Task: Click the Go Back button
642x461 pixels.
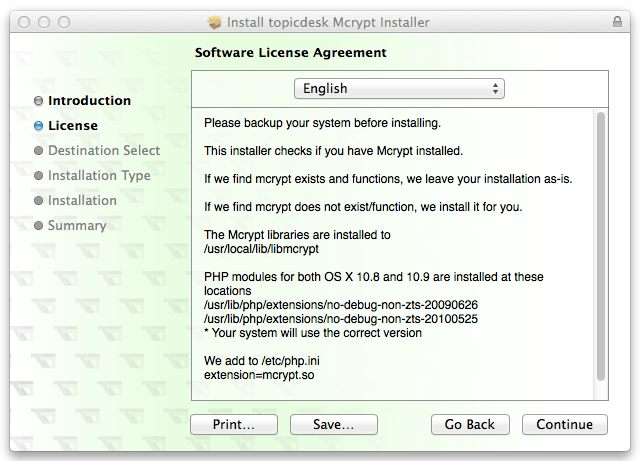Action: pyautogui.click(x=470, y=424)
